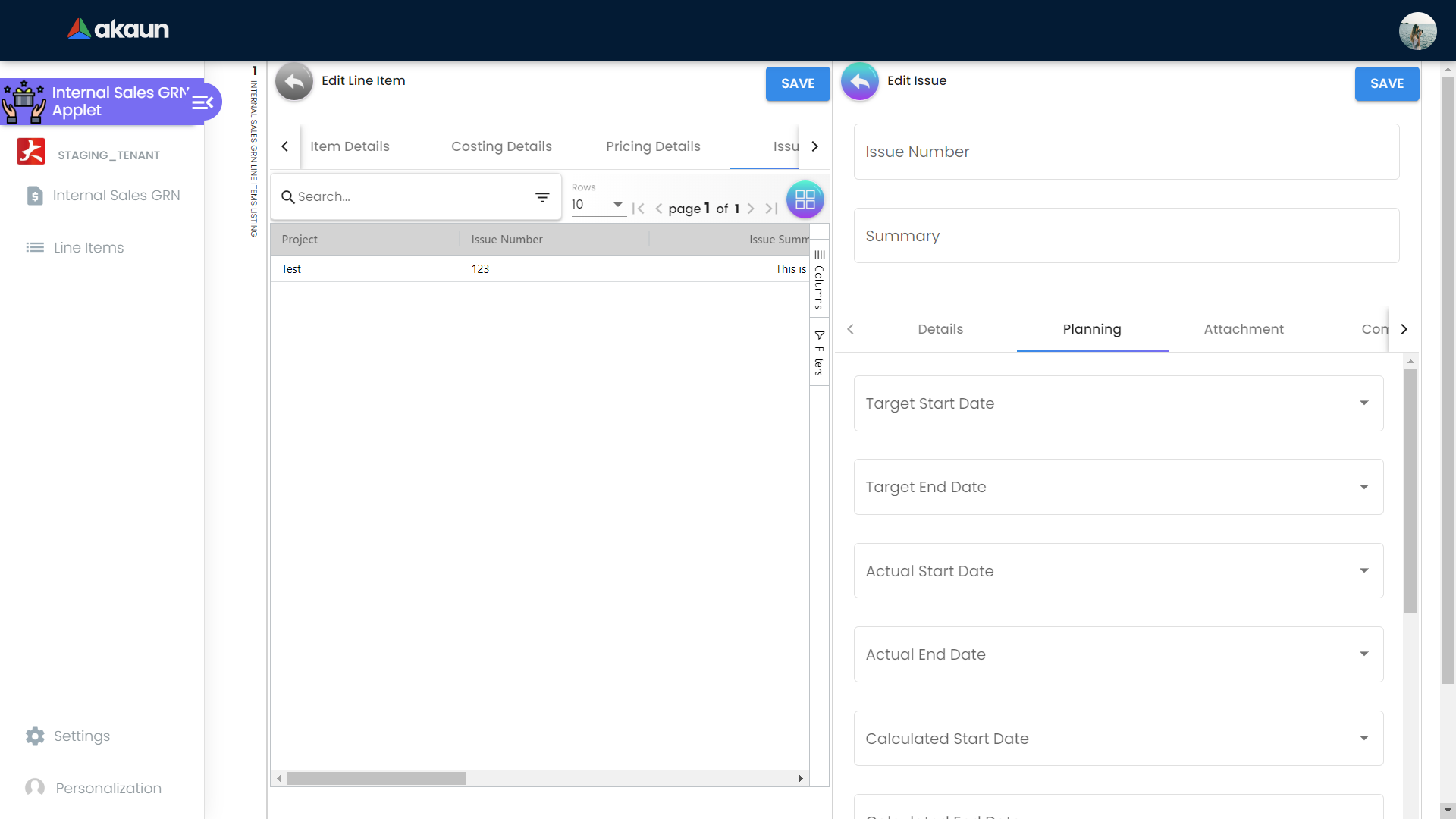1456x819 pixels.
Task: Click the Edit Issue back arrow
Action: [x=859, y=81]
